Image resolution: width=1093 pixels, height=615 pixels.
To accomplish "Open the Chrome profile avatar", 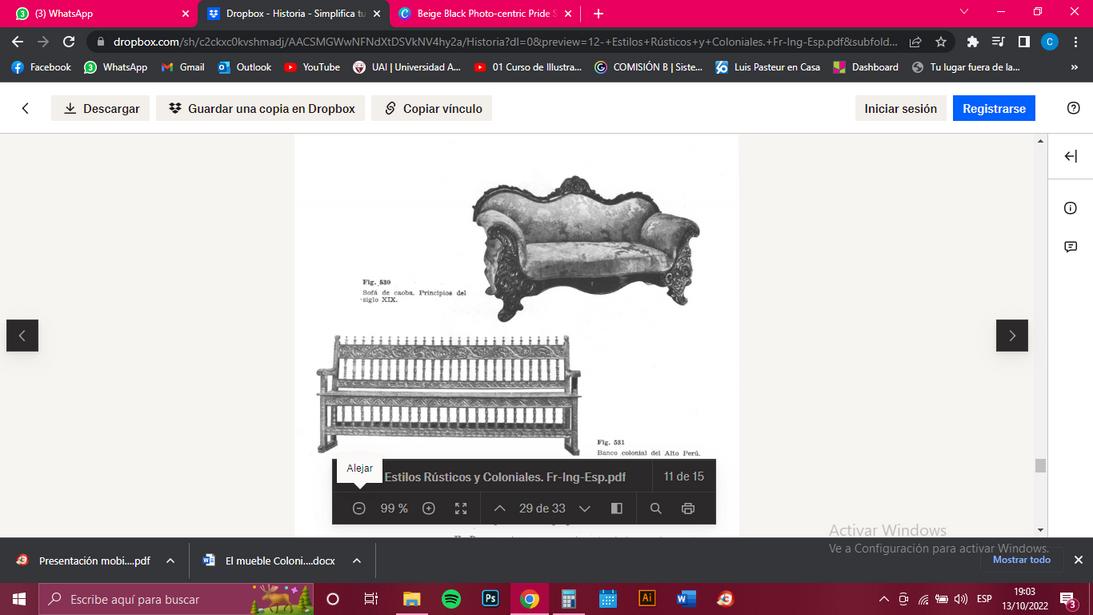I will pos(1049,42).
